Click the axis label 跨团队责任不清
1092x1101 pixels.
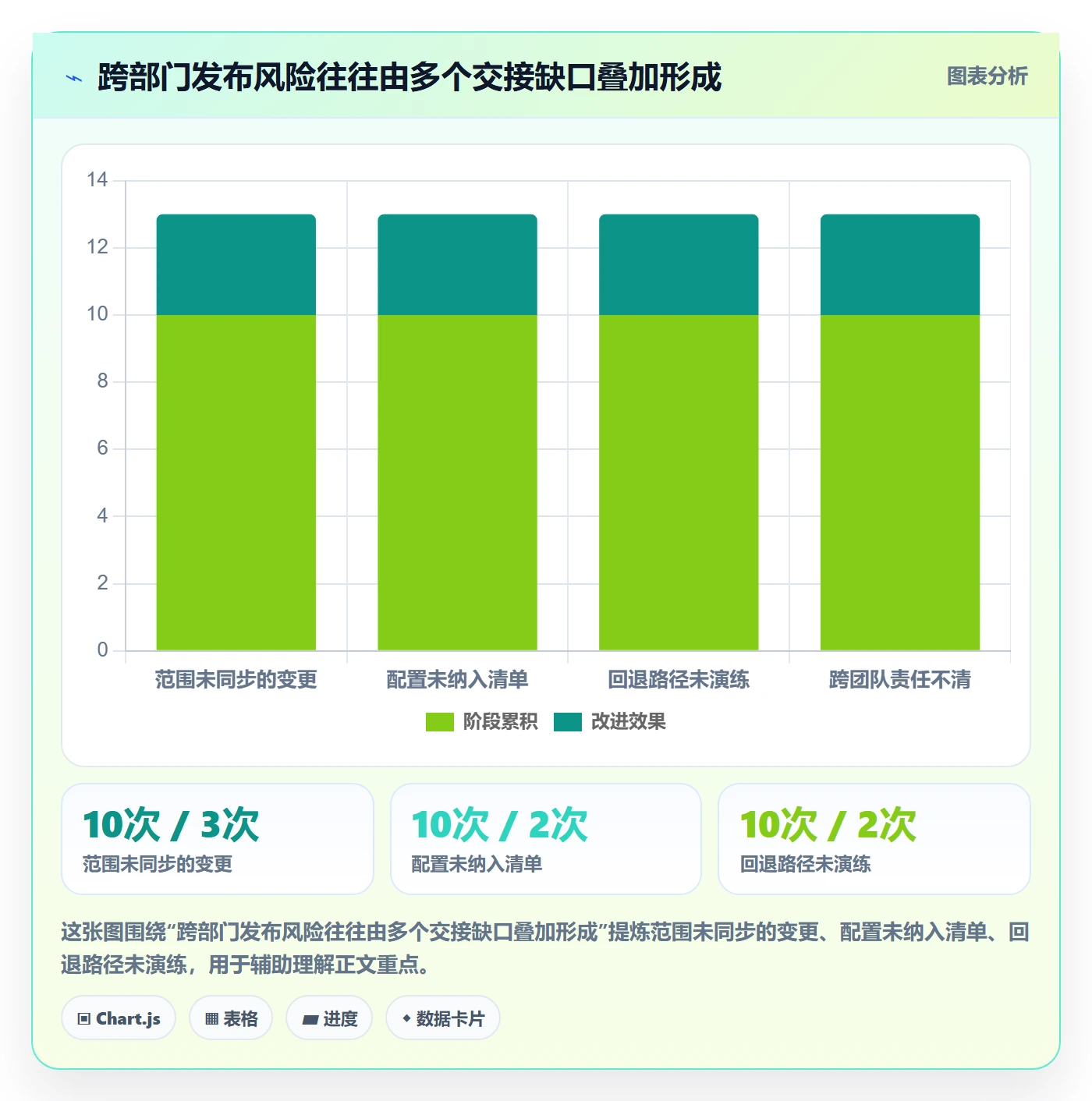click(900, 680)
